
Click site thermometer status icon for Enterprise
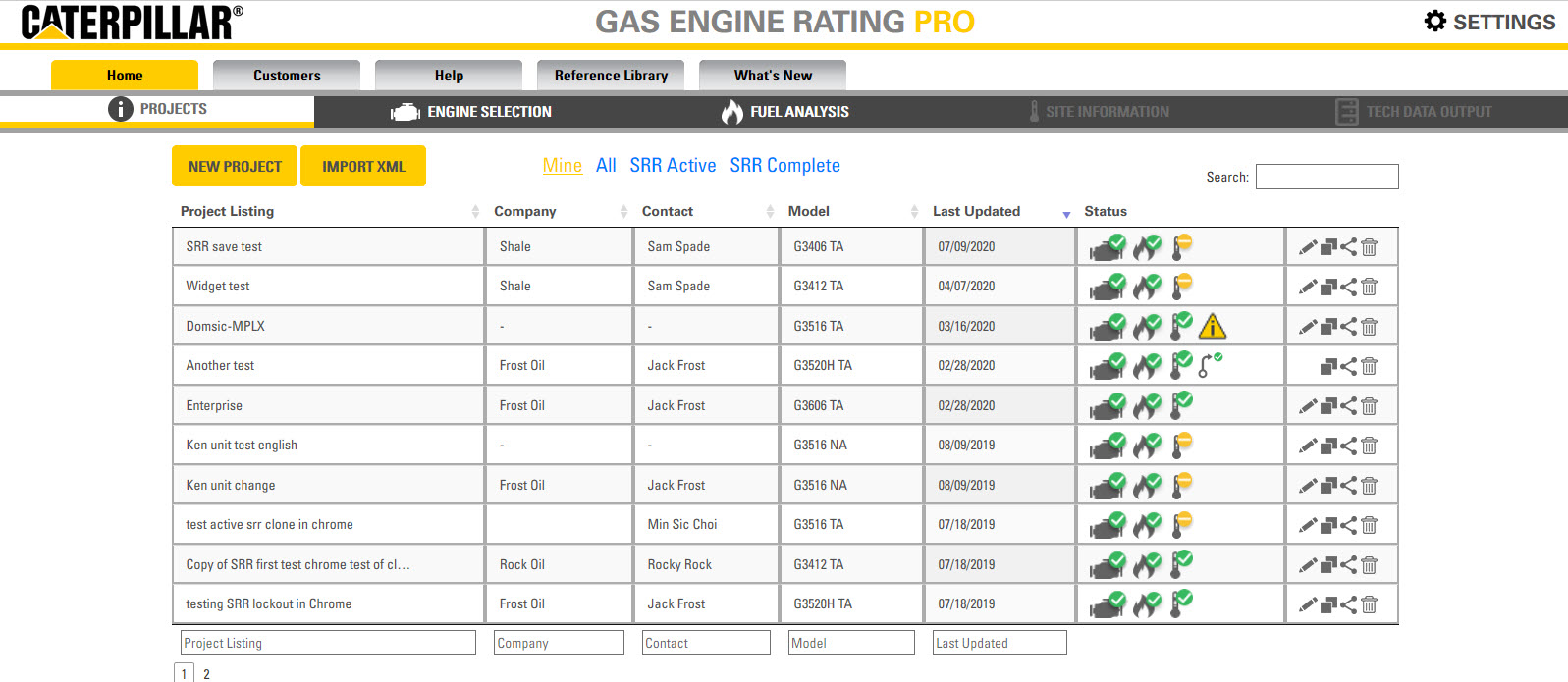1182,404
